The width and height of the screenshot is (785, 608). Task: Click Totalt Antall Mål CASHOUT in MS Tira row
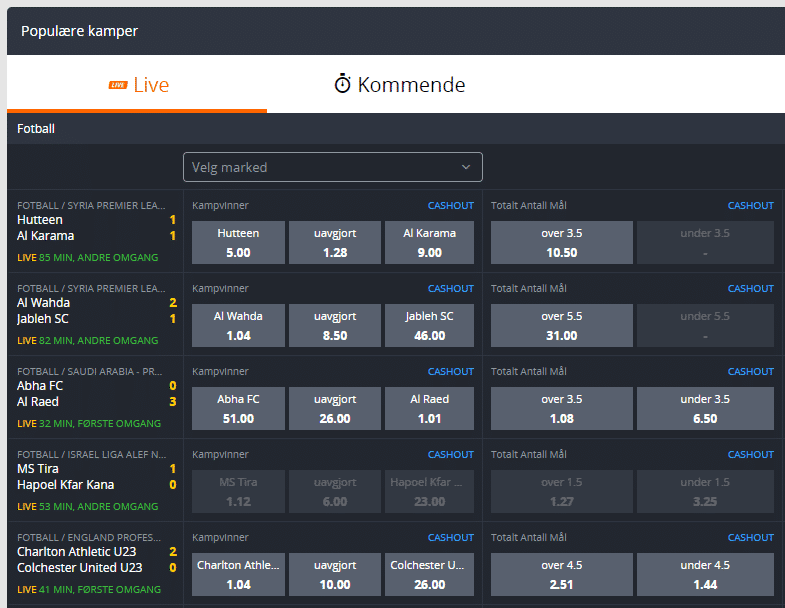(750, 455)
